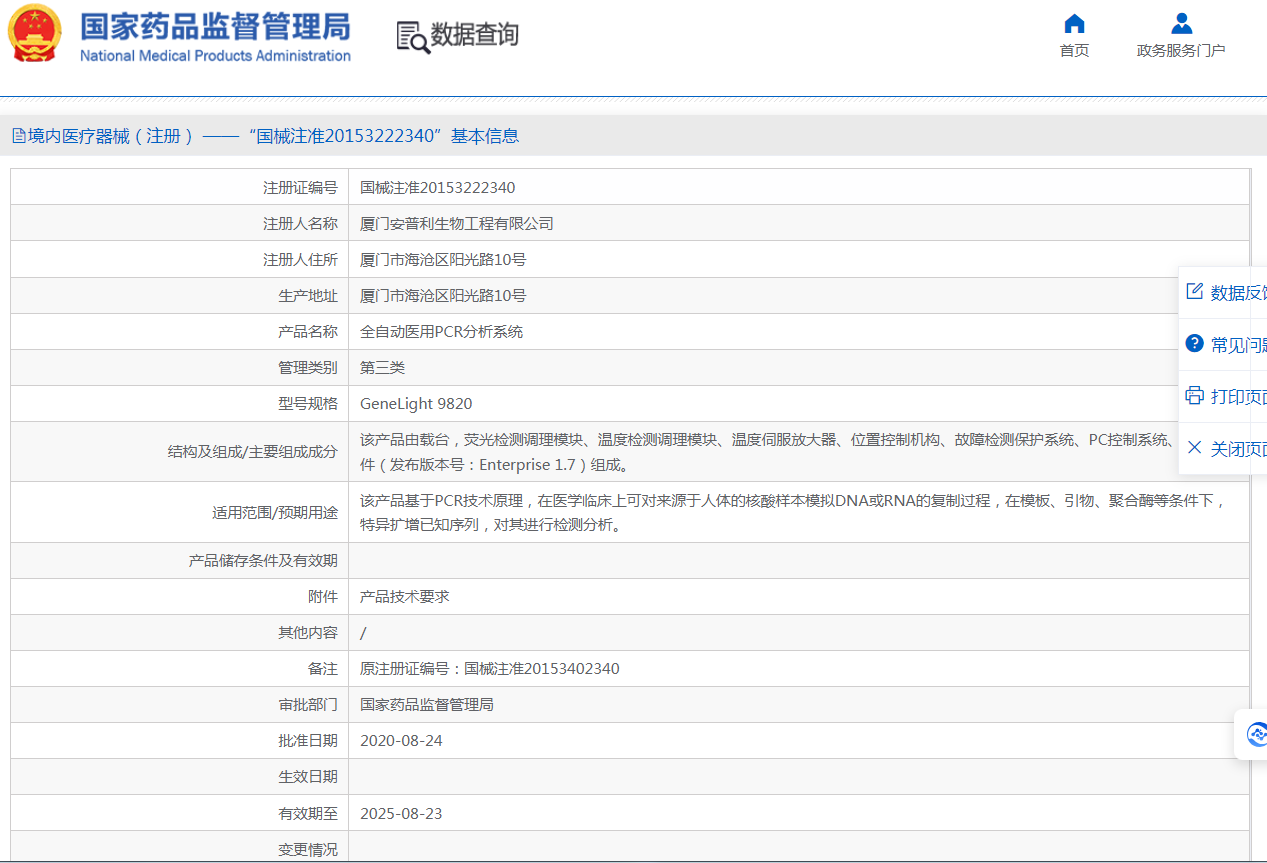
Task: Click the 数据反馈 edit icon
Action: coord(1194,292)
